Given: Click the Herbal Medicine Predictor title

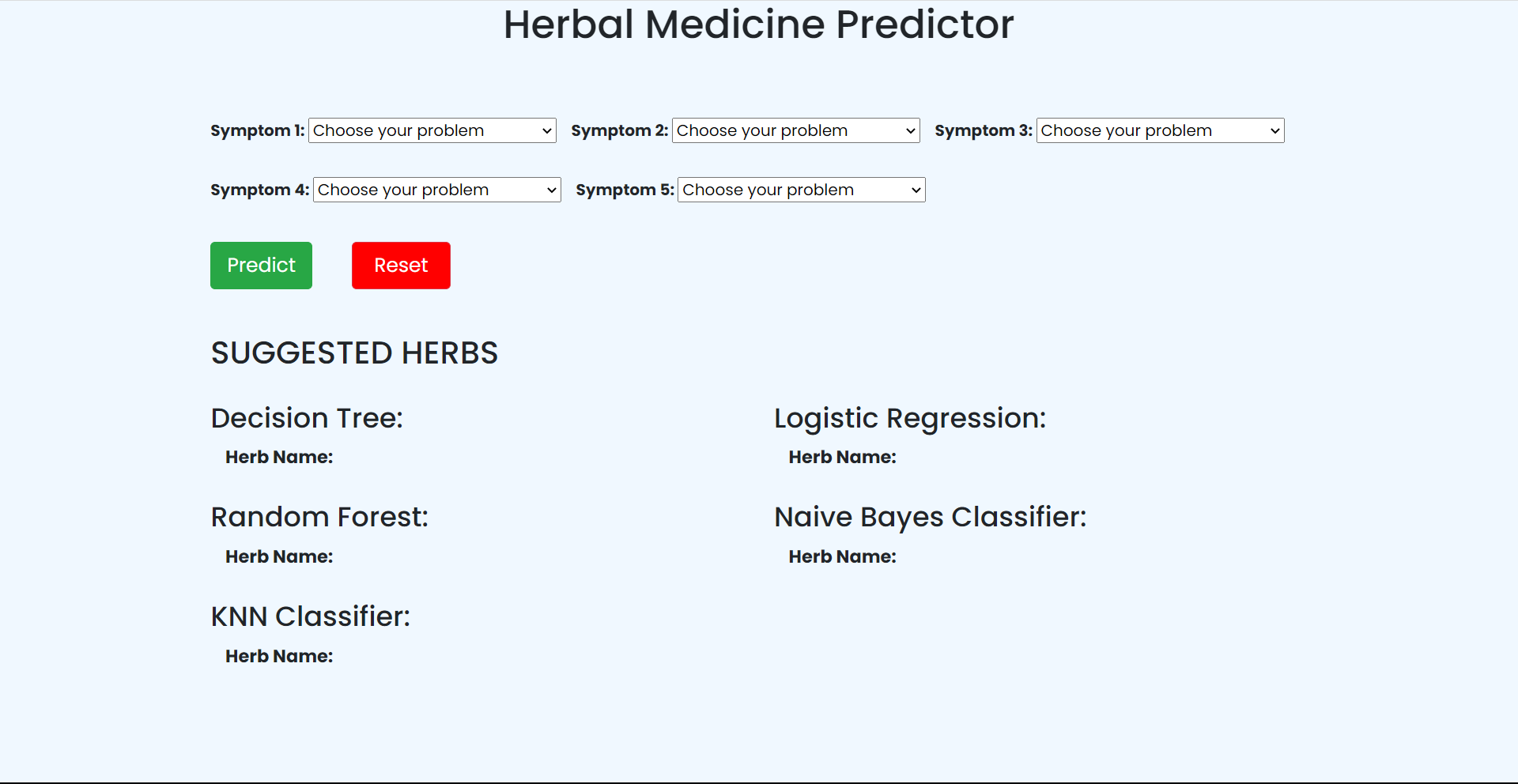Looking at the screenshot, I should [758, 24].
